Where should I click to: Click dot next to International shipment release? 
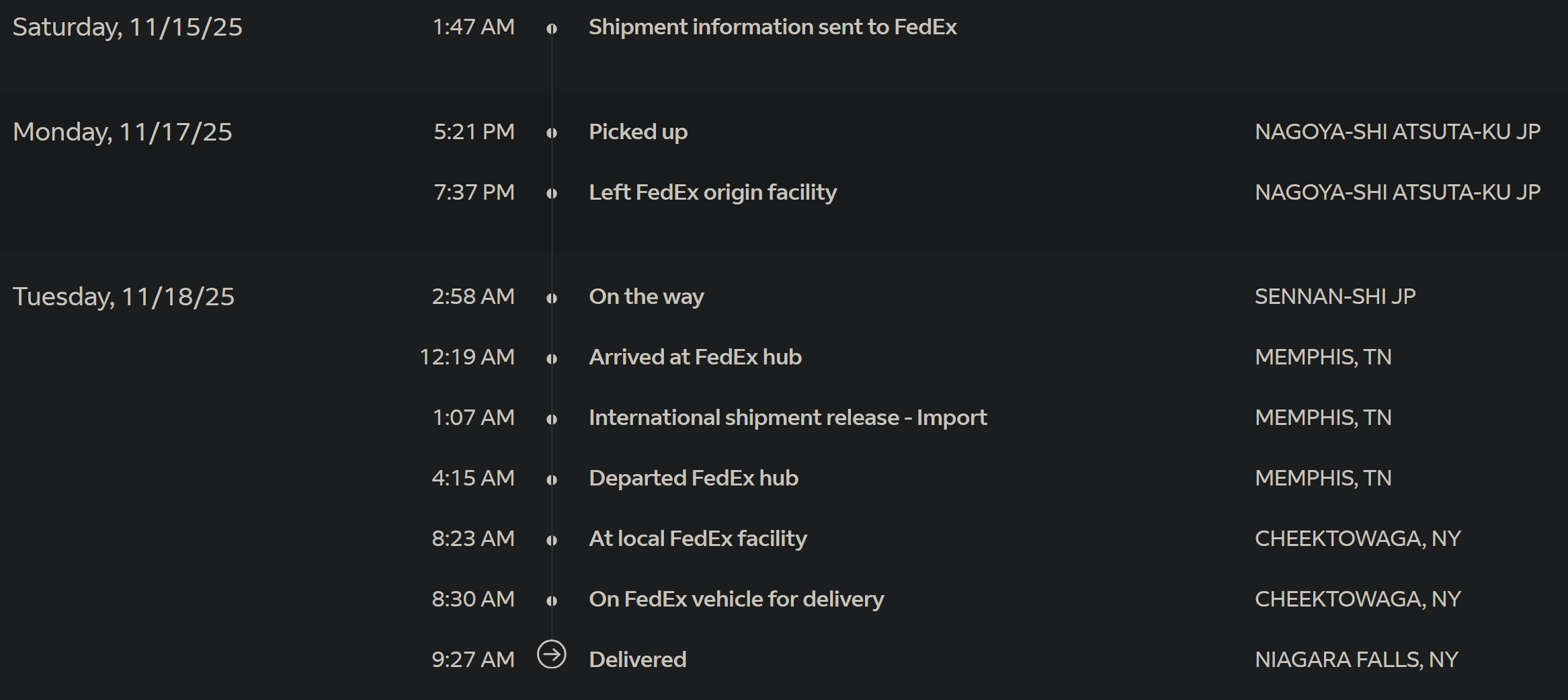tap(552, 419)
